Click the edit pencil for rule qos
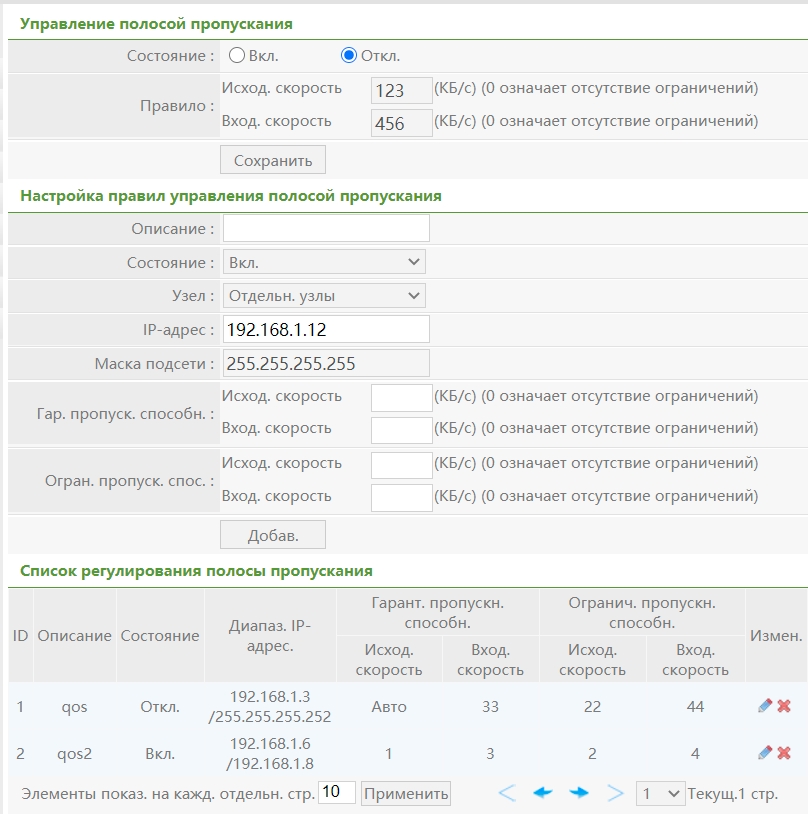 point(765,706)
